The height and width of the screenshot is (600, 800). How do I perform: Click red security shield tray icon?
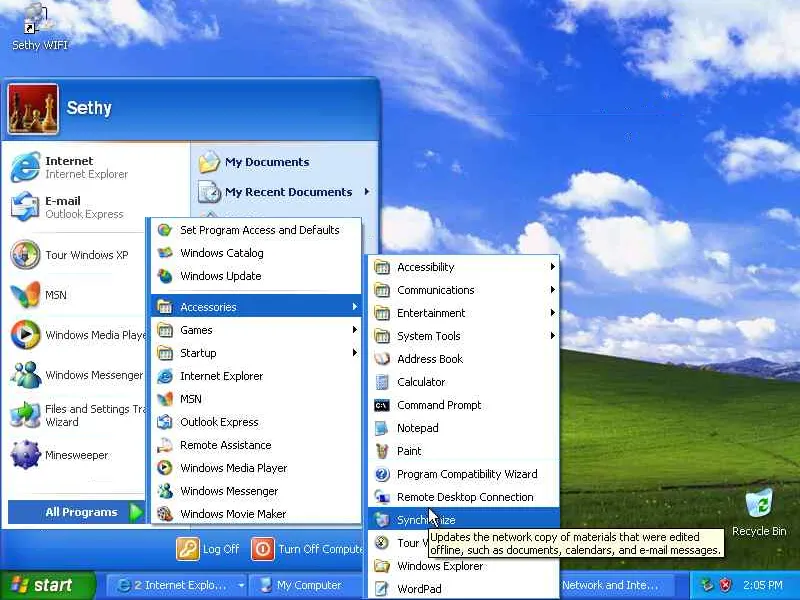pyautogui.click(x=725, y=585)
